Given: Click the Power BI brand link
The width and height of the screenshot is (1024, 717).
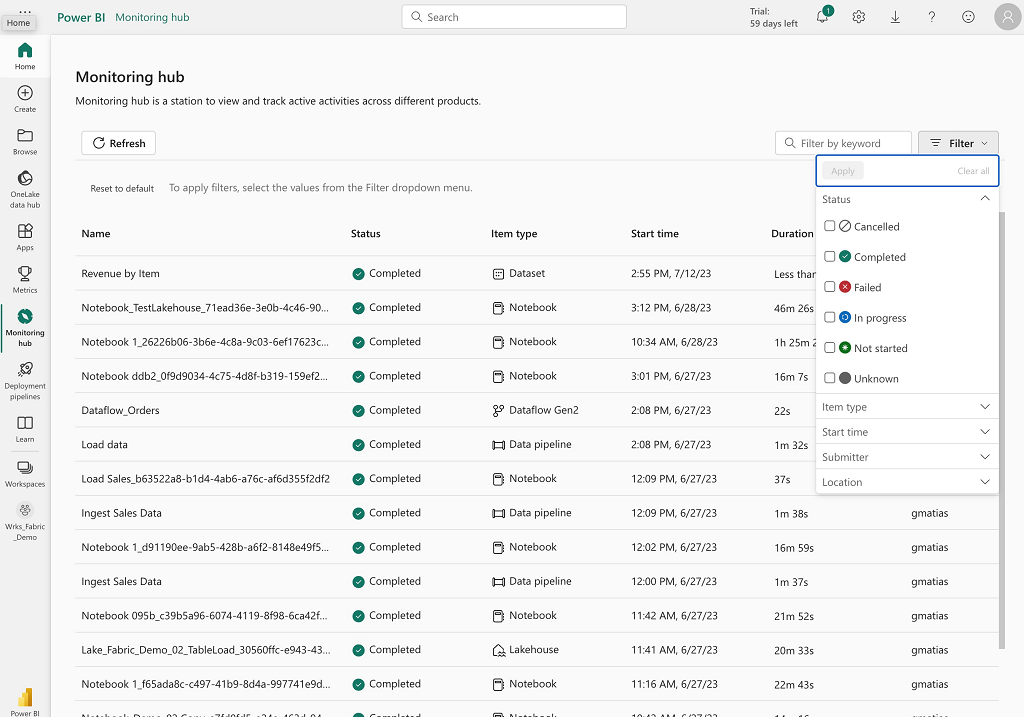Looking at the screenshot, I should point(81,18).
